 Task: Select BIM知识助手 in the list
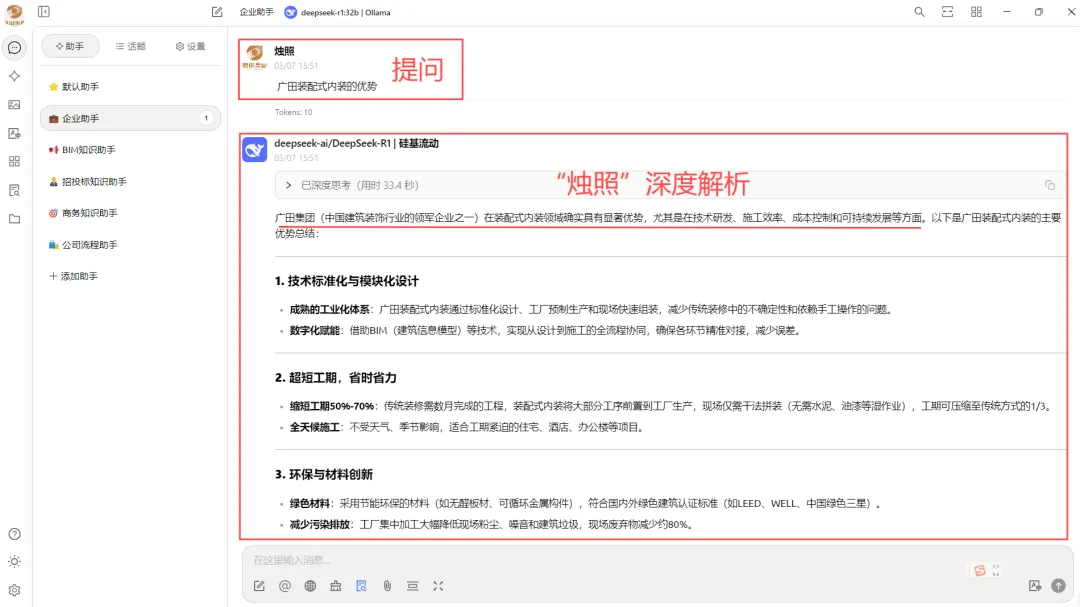tap(130, 150)
